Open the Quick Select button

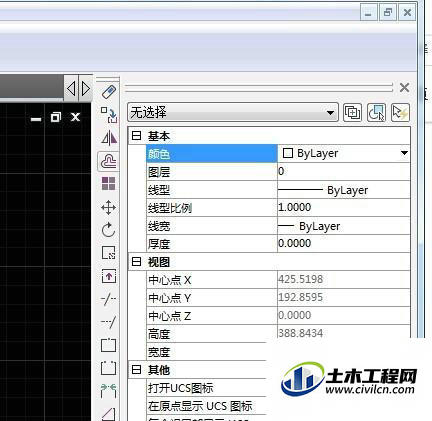click(x=400, y=112)
